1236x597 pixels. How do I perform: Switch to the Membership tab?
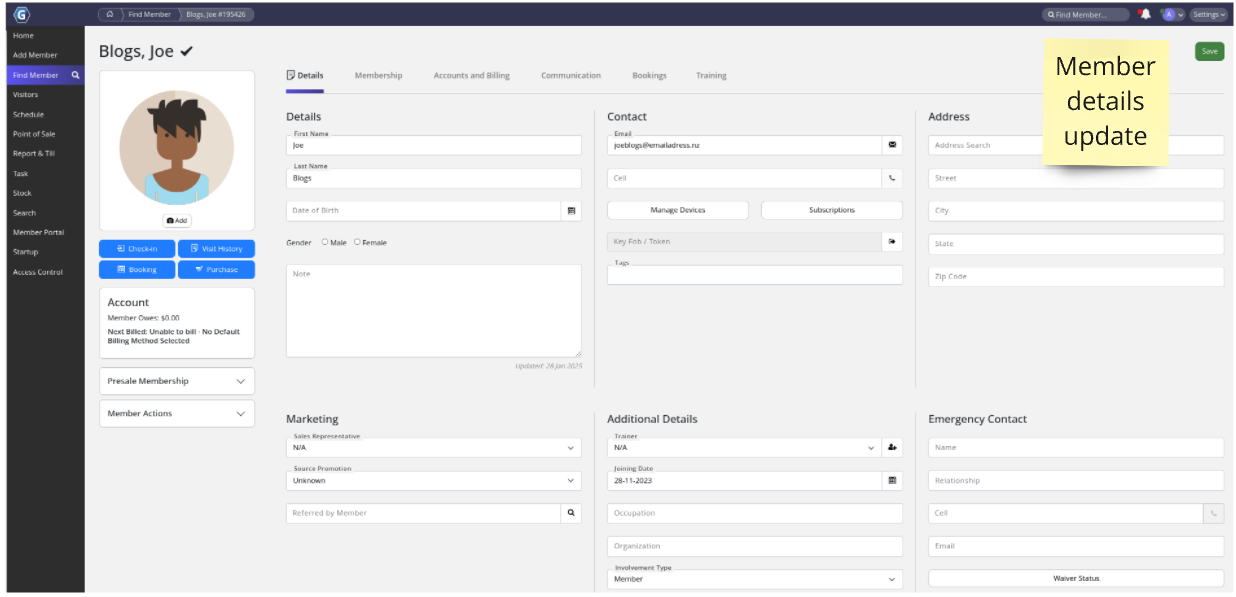click(x=378, y=76)
